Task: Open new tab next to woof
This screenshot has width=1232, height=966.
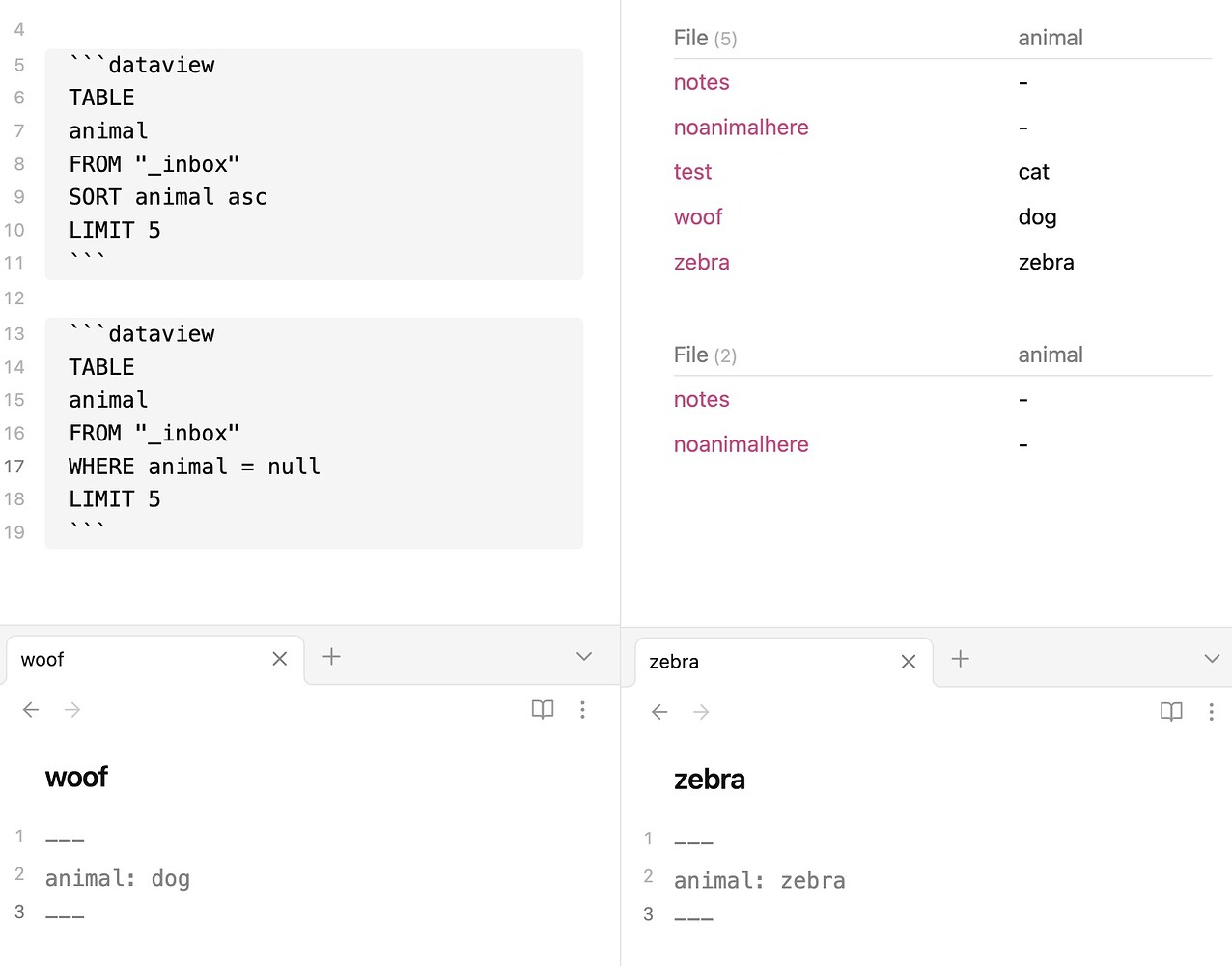Action: coord(331,657)
